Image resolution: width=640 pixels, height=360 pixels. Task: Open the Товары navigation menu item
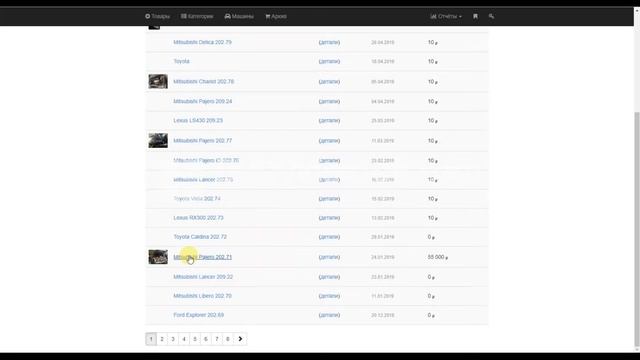(x=157, y=16)
